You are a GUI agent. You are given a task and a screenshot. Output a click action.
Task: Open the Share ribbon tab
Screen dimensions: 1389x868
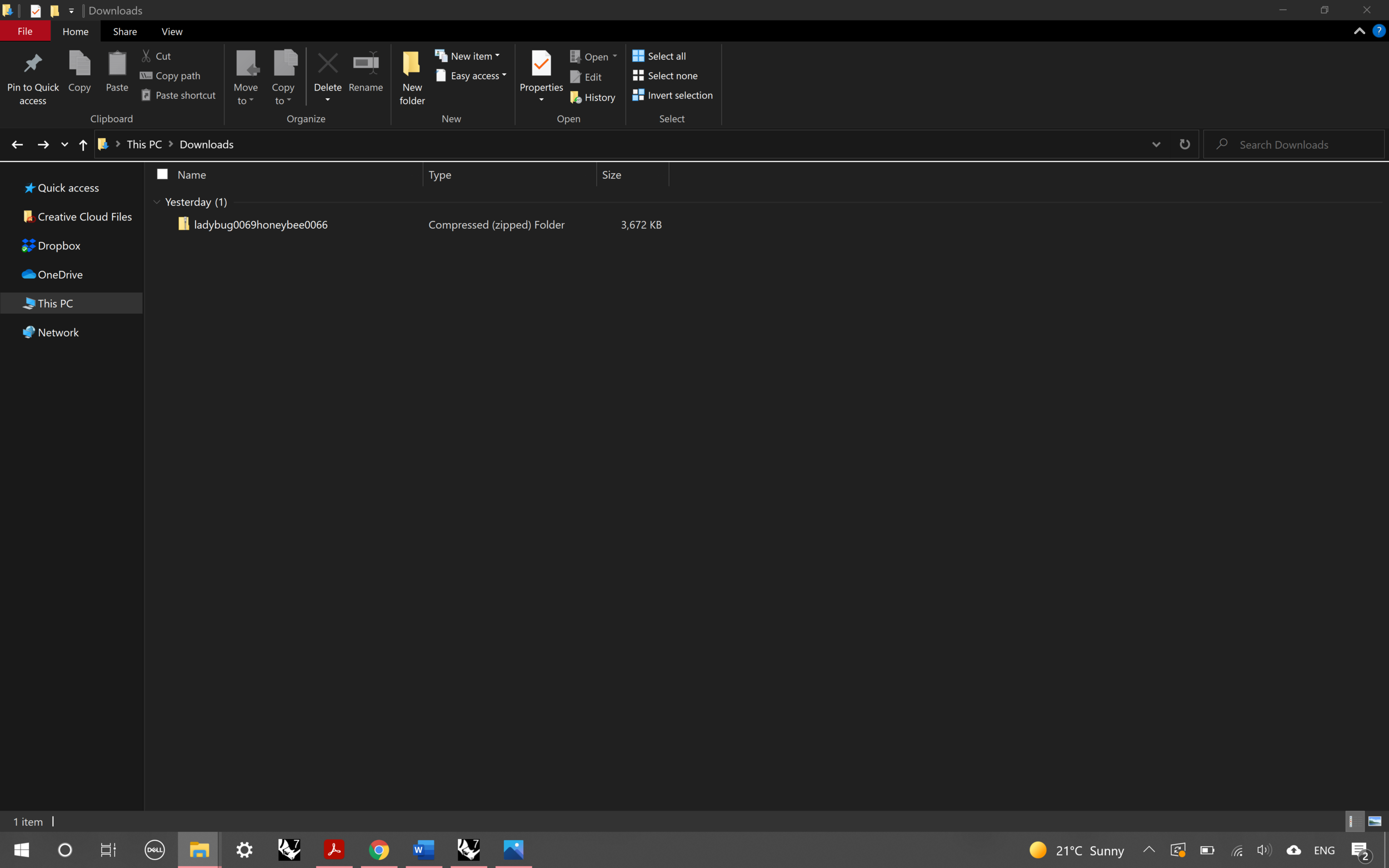point(124,32)
